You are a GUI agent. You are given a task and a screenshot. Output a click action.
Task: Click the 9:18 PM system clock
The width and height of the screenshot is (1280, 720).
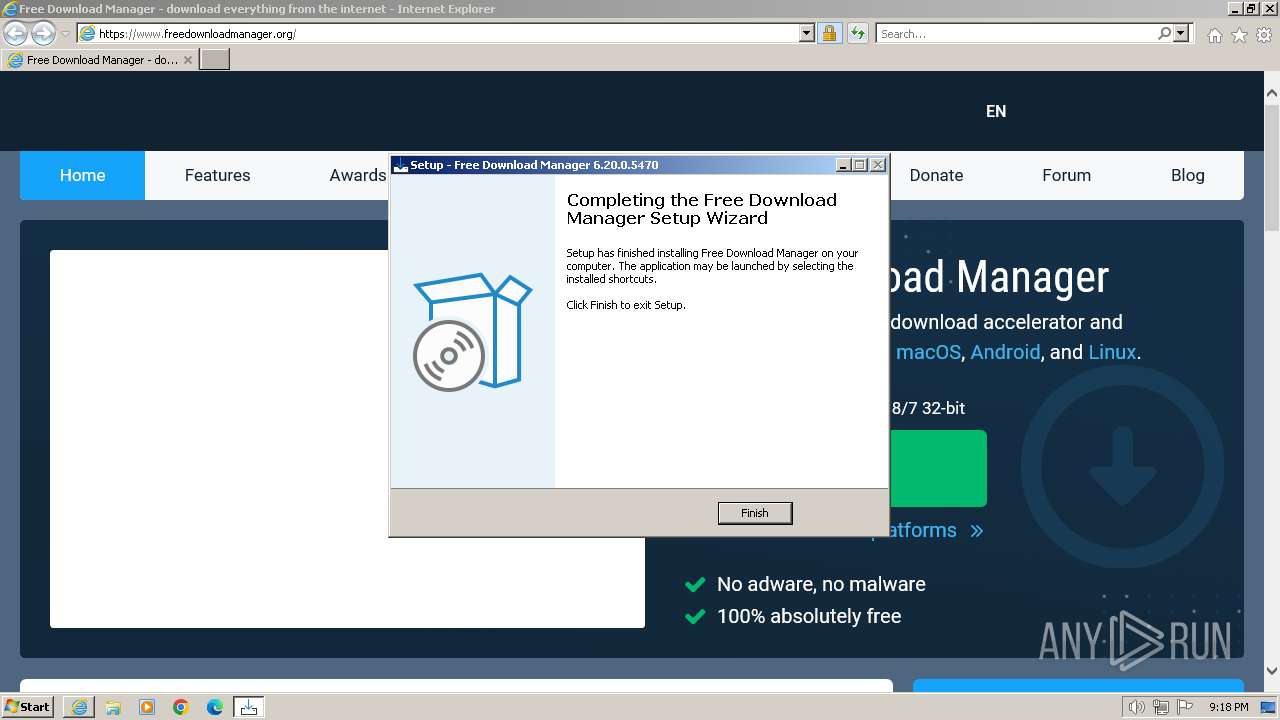click(x=1228, y=707)
